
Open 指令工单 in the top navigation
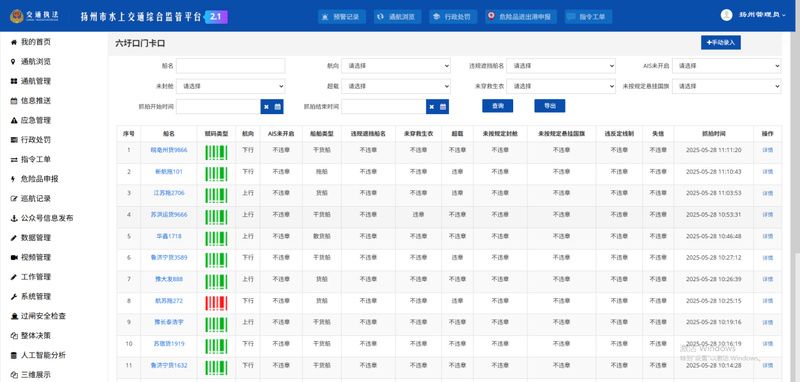pyautogui.click(x=588, y=17)
